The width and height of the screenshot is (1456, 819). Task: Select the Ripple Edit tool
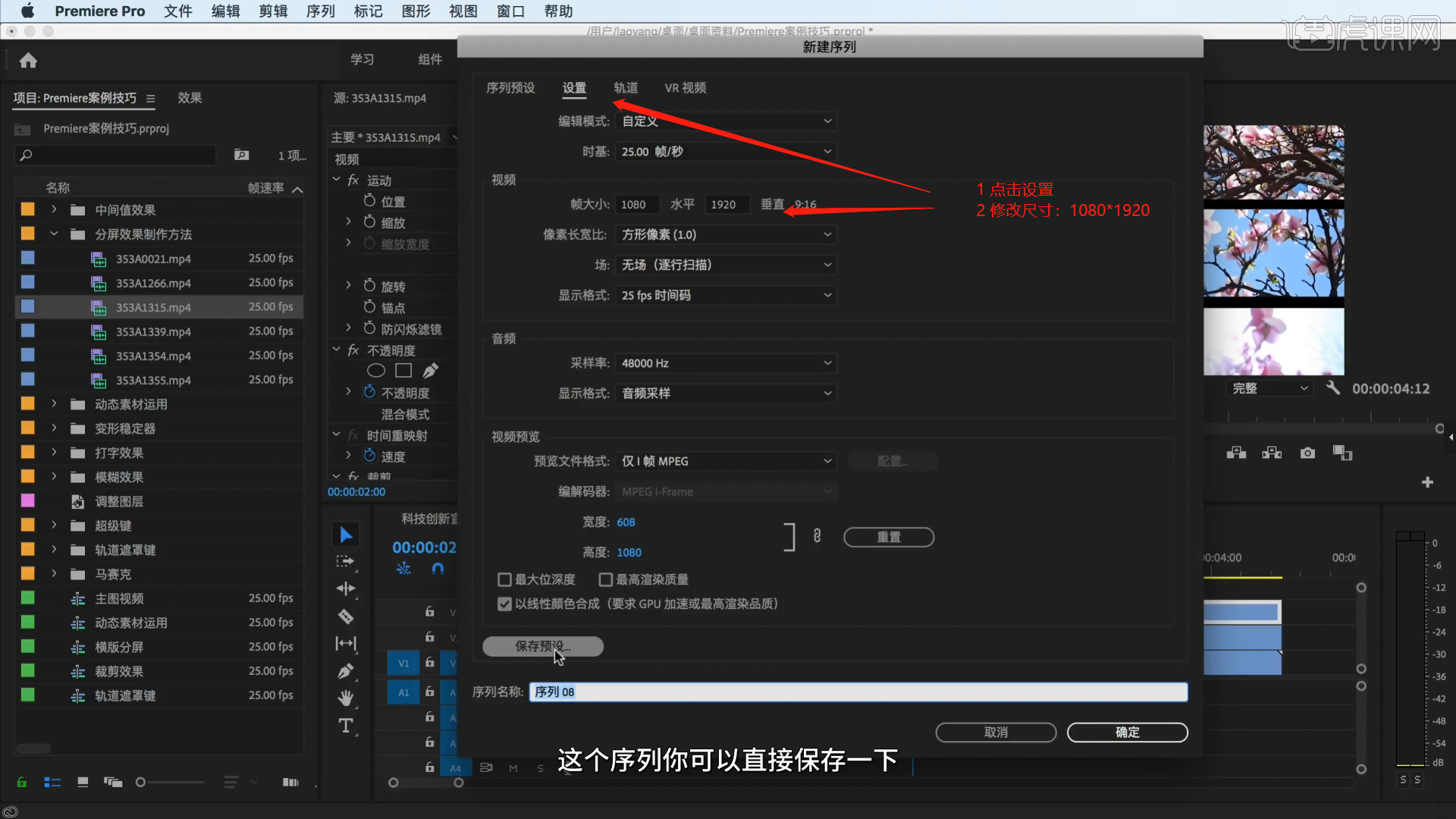click(346, 588)
